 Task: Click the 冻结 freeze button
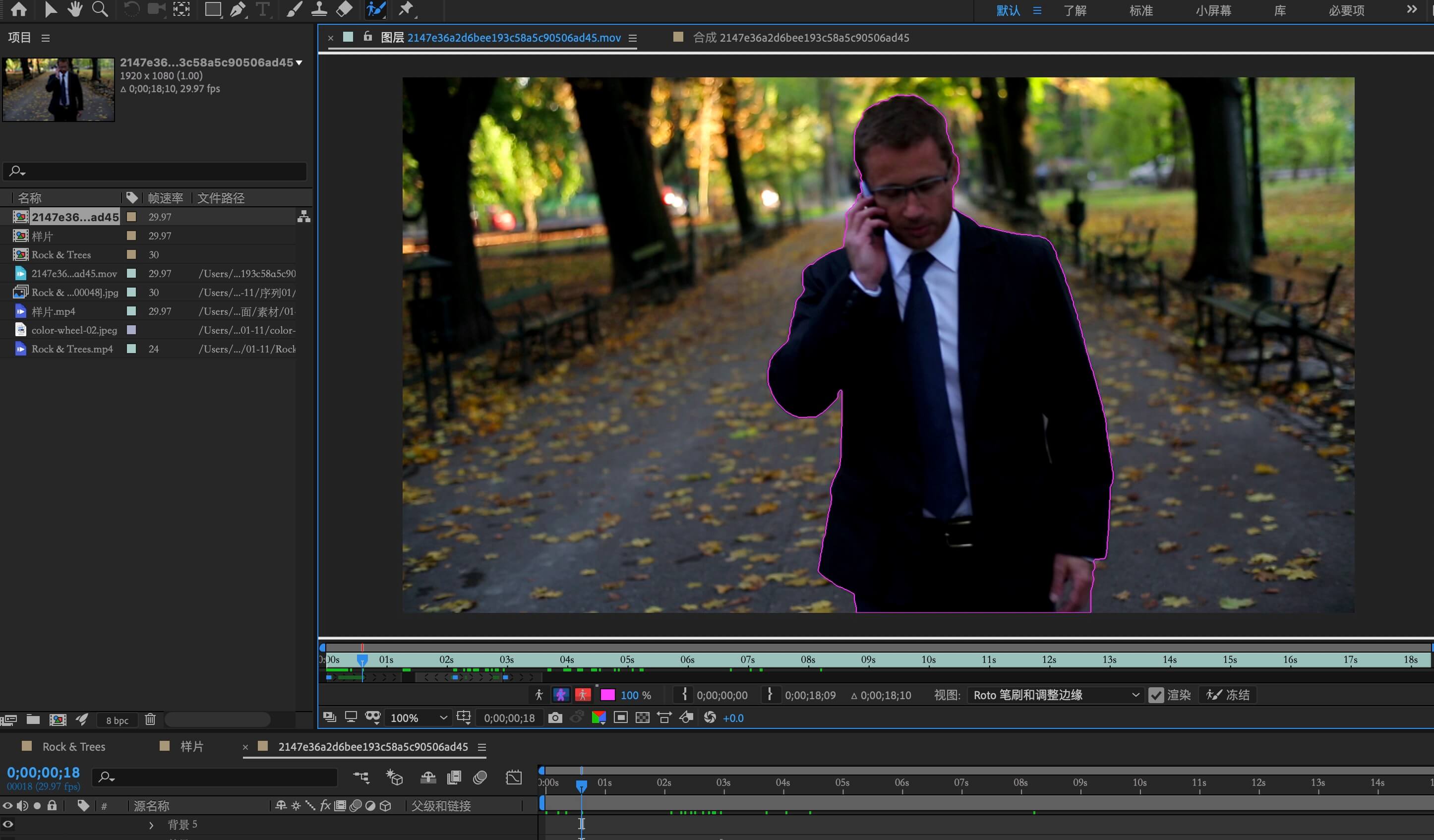click(x=1229, y=695)
